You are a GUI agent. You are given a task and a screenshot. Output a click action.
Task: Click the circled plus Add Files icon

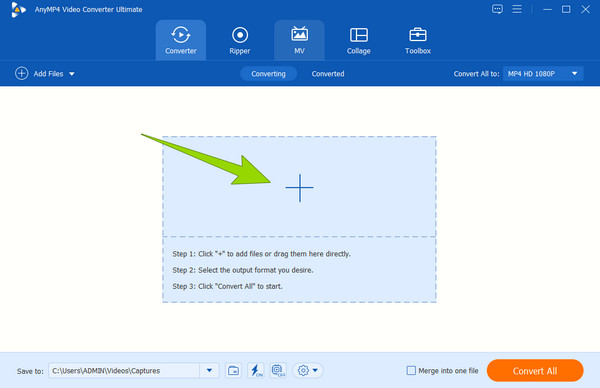(21, 73)
